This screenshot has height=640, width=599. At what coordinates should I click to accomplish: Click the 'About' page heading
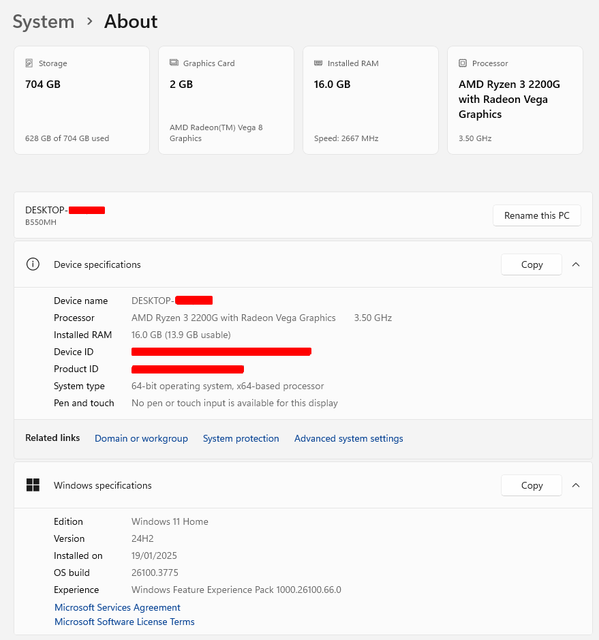point(131,22)
